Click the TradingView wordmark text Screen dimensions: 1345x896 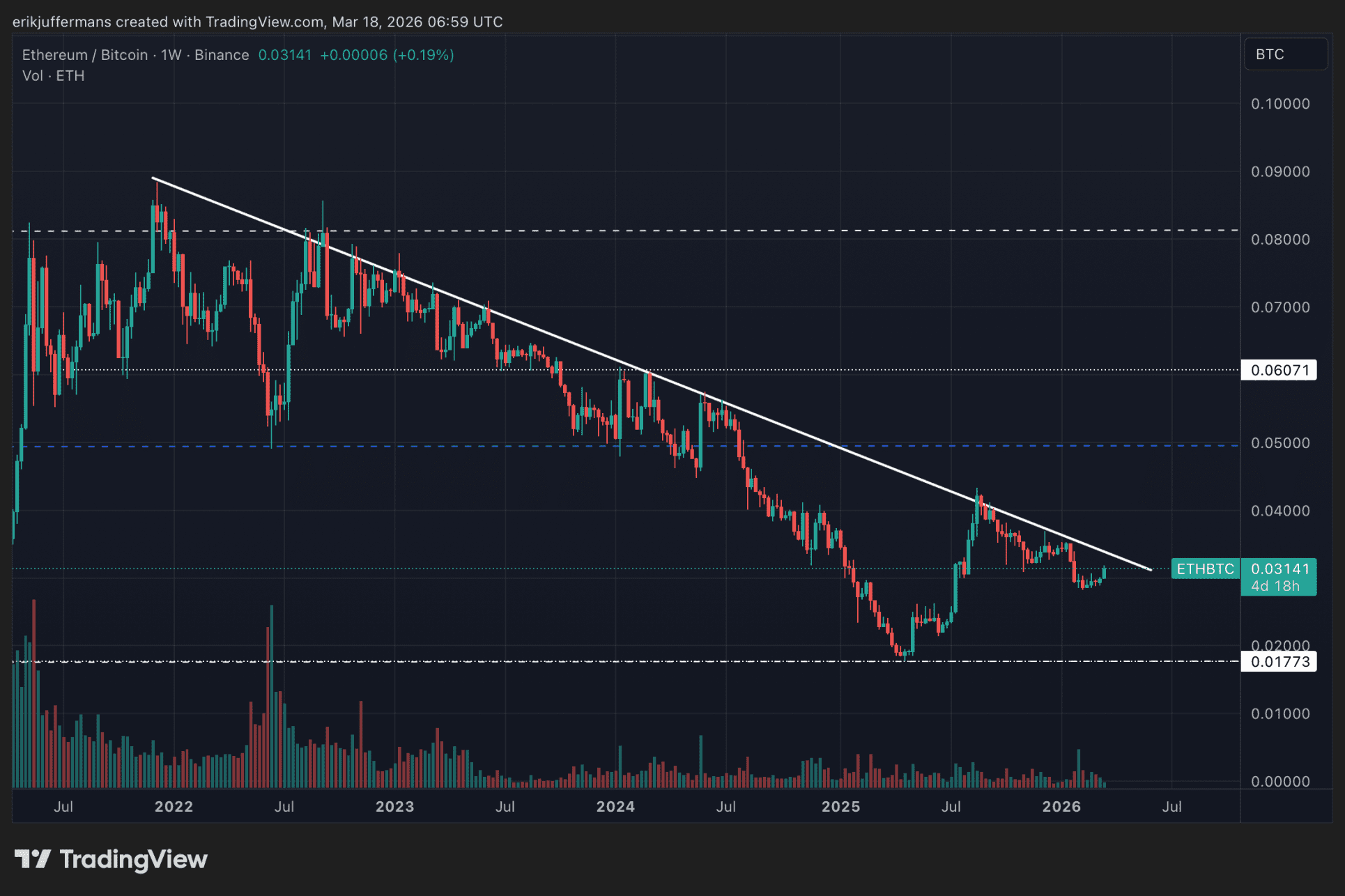pyautogui.click(x=133, y=859)
